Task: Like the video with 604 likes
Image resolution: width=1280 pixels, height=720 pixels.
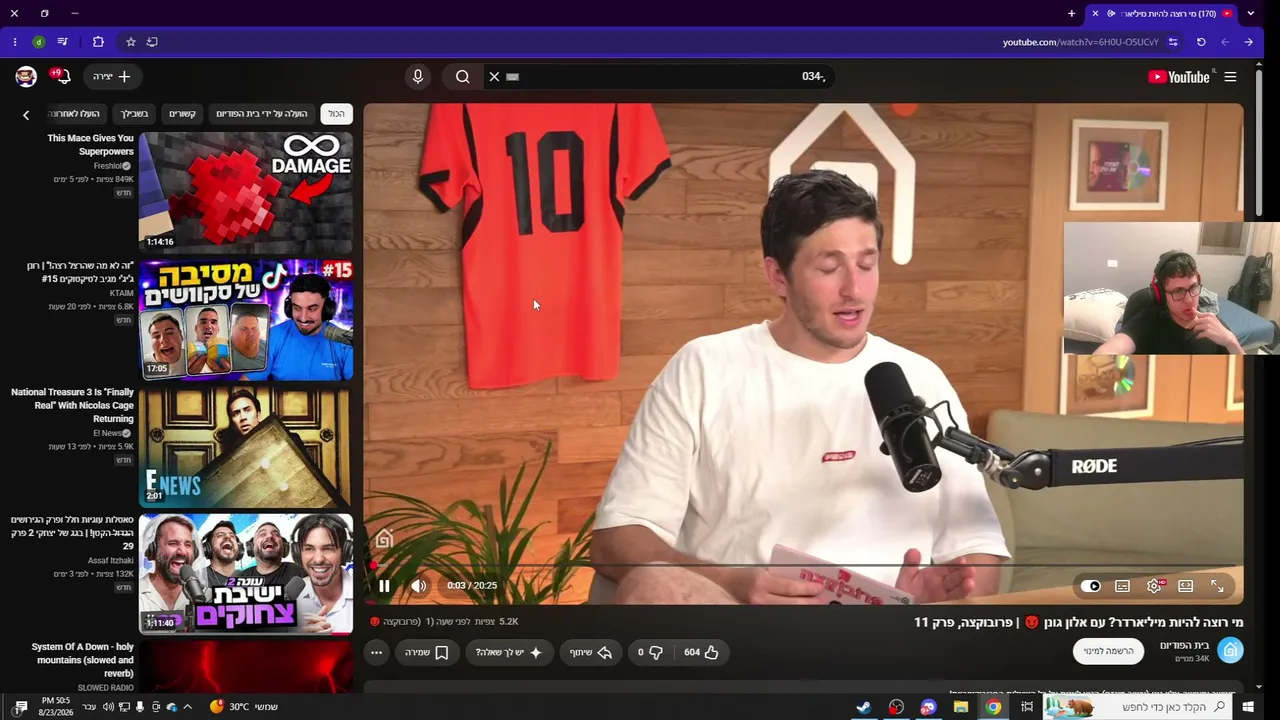Action: (701, 652)
